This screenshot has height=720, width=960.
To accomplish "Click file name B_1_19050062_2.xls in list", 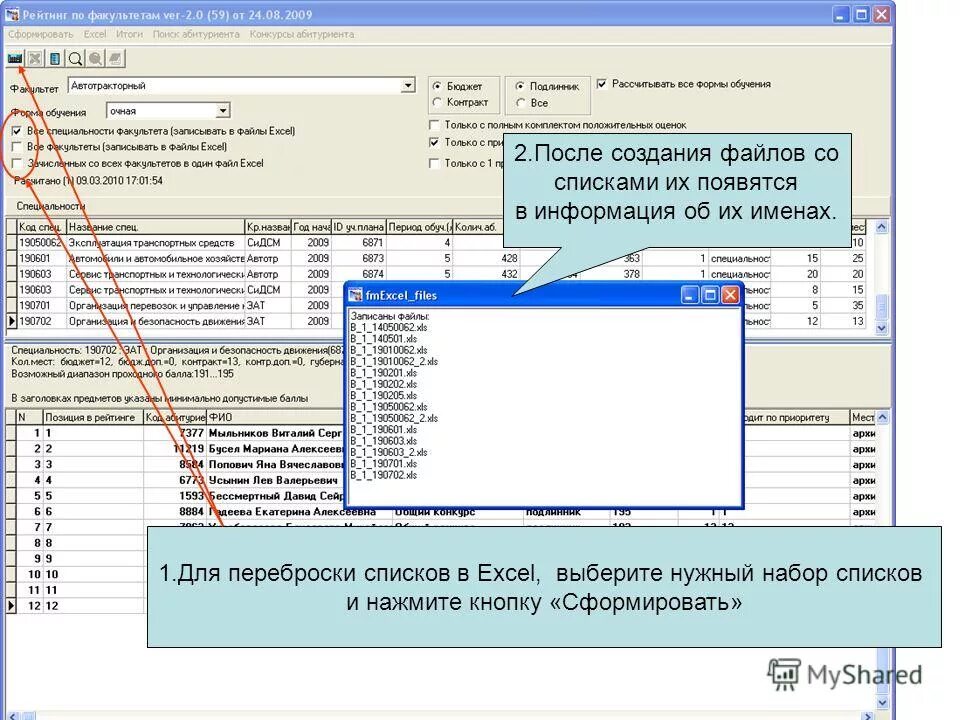I will [394, 418].
